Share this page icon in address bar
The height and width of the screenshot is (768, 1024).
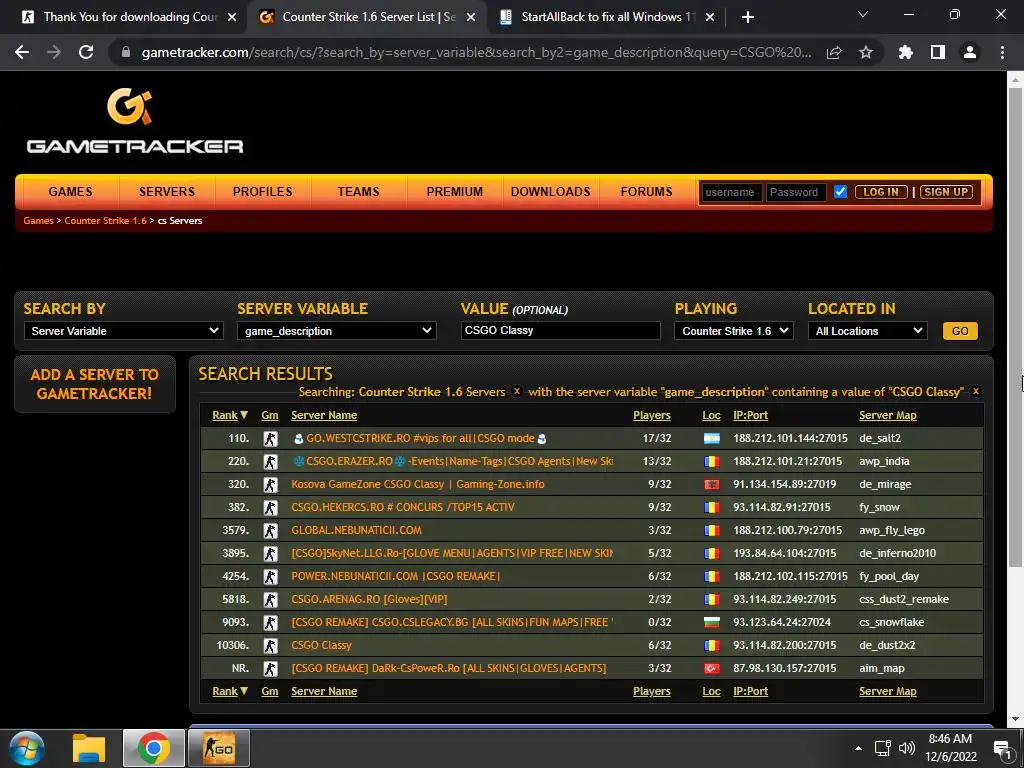pos(834,52)
